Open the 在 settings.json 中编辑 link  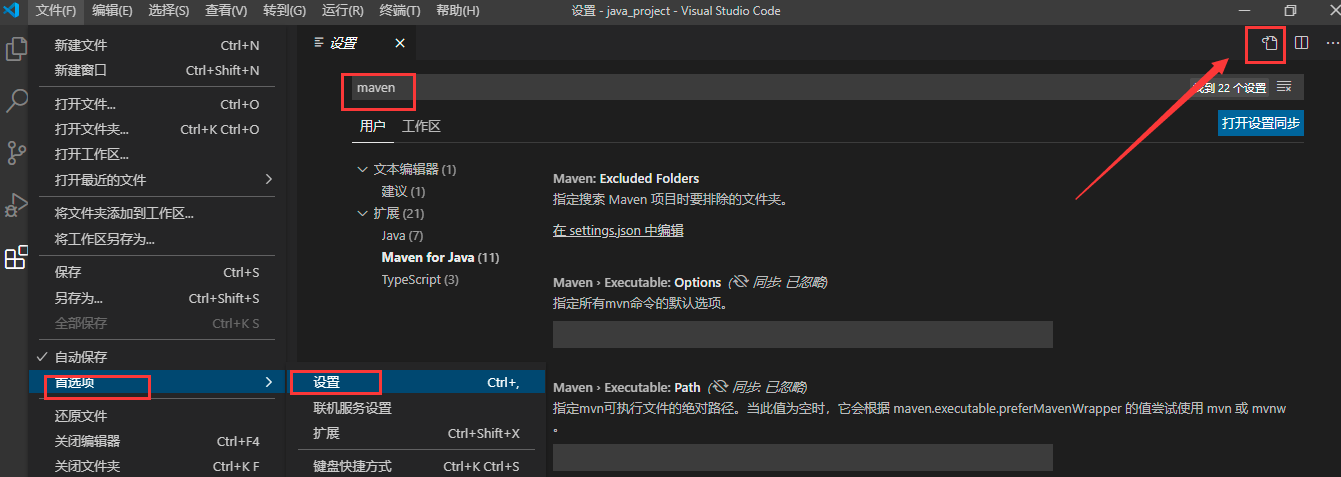618,230
